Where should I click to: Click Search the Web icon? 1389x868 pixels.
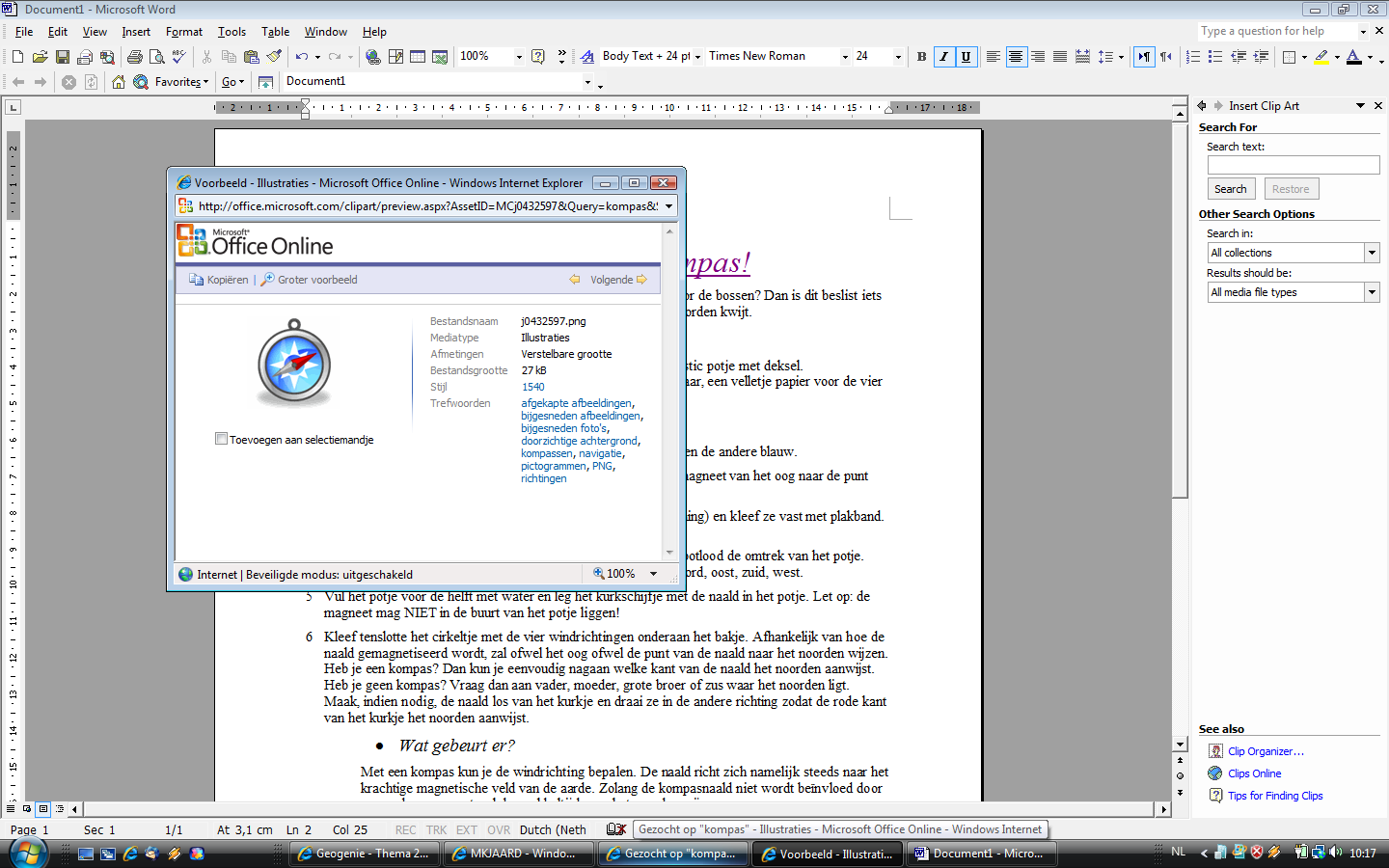pyautogui.click(x=141, y=82)
